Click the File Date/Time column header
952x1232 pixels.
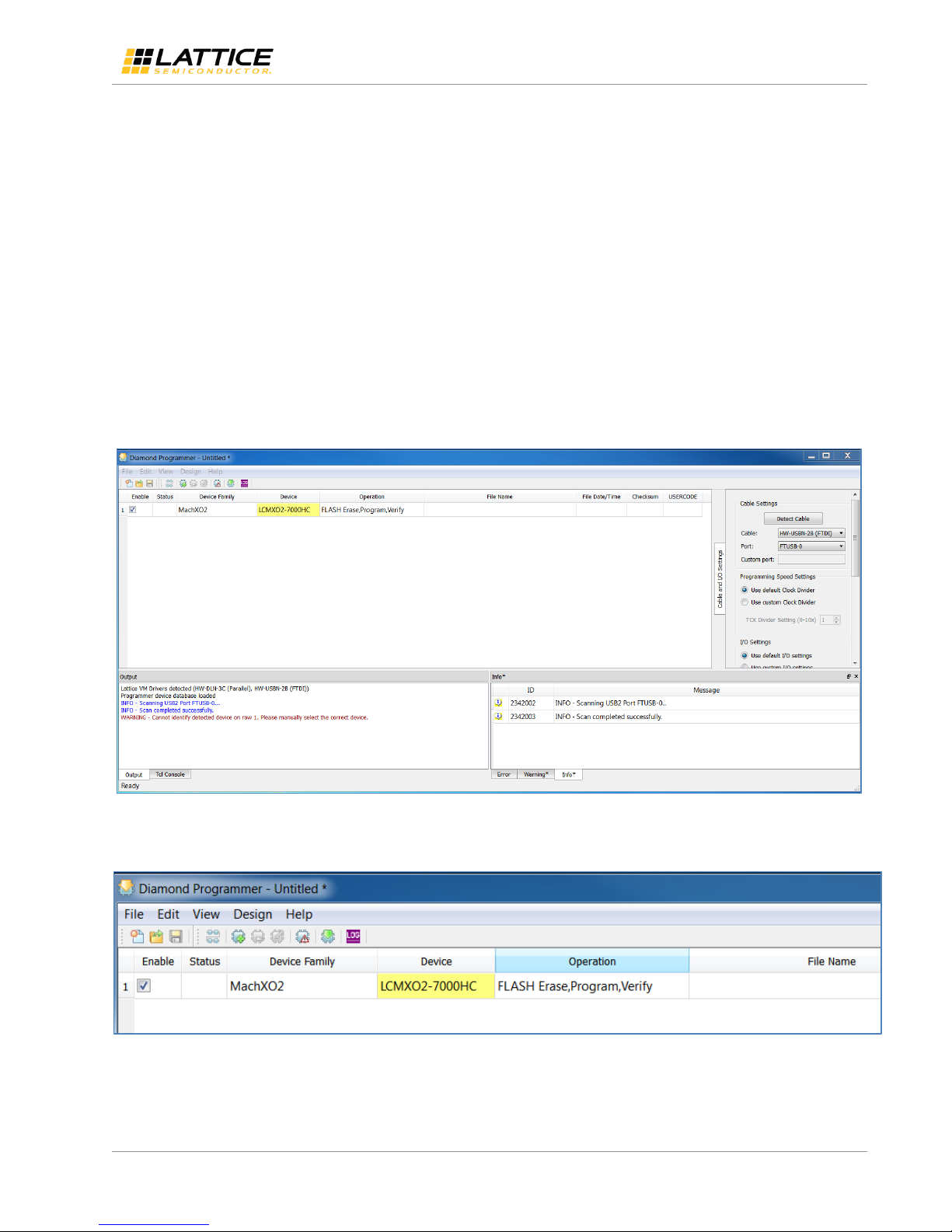coord(602,497)
